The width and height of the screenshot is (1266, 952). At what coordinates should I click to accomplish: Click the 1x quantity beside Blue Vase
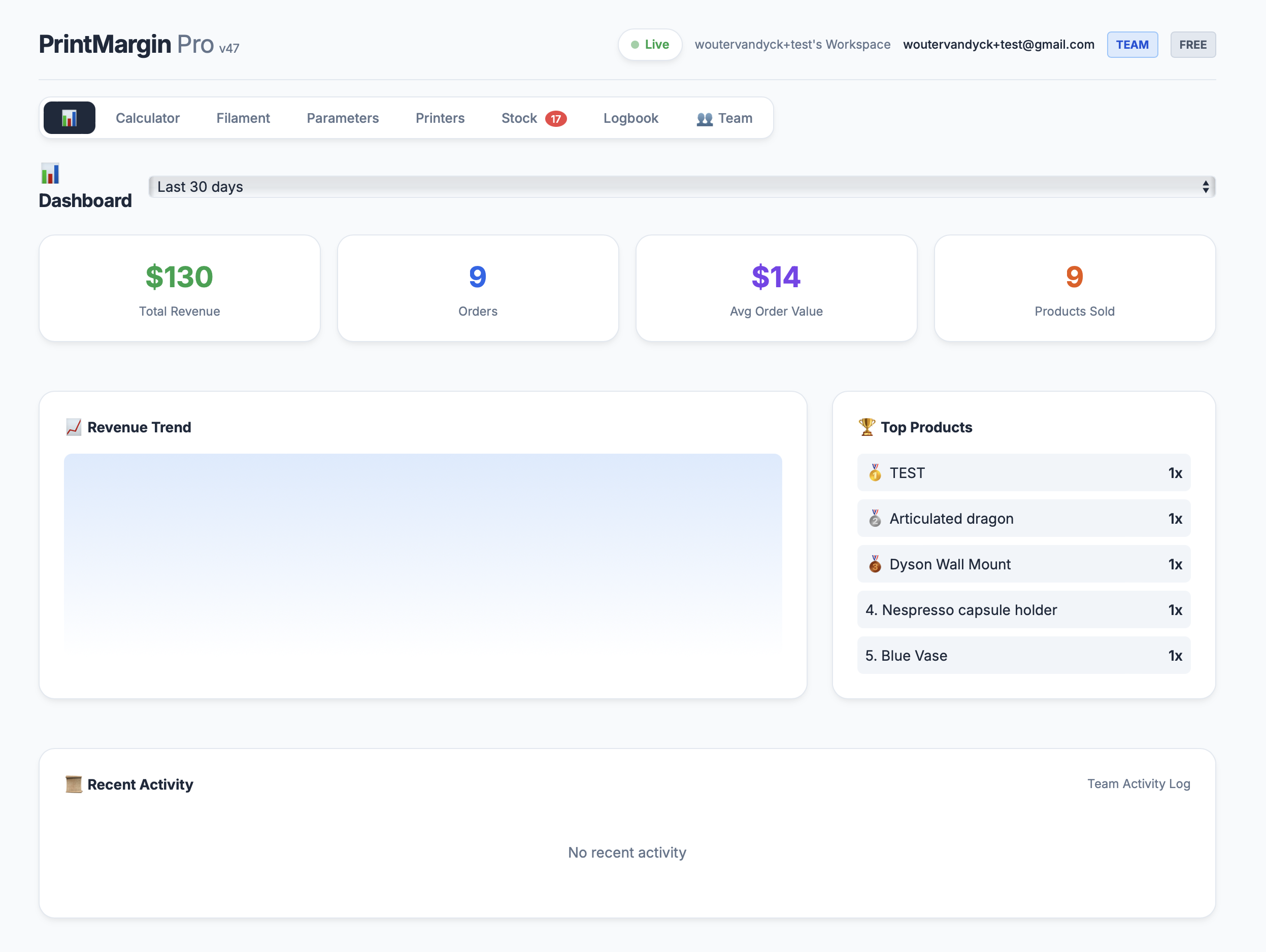(x=1175, y=656)
